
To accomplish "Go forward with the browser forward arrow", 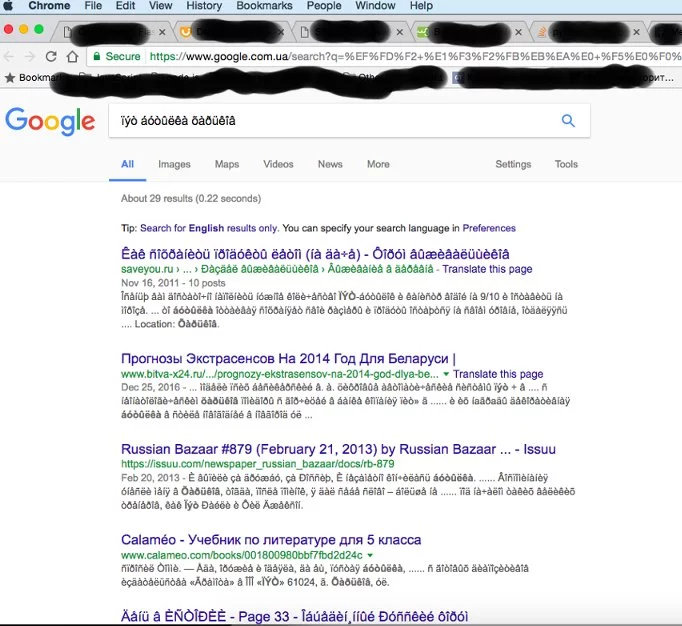I will pyautogui.click(x=30, y=57).
